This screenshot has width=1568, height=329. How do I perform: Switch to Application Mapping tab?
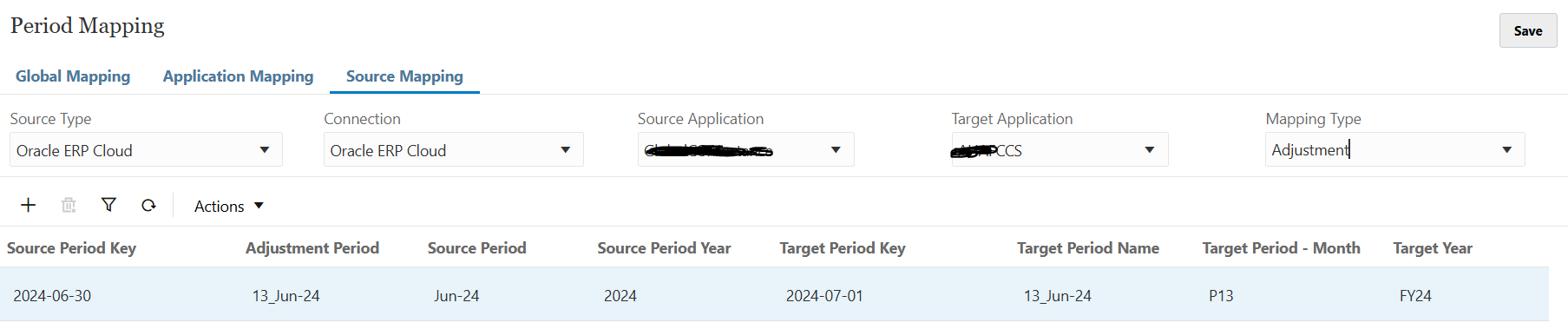tap(238, 76)
